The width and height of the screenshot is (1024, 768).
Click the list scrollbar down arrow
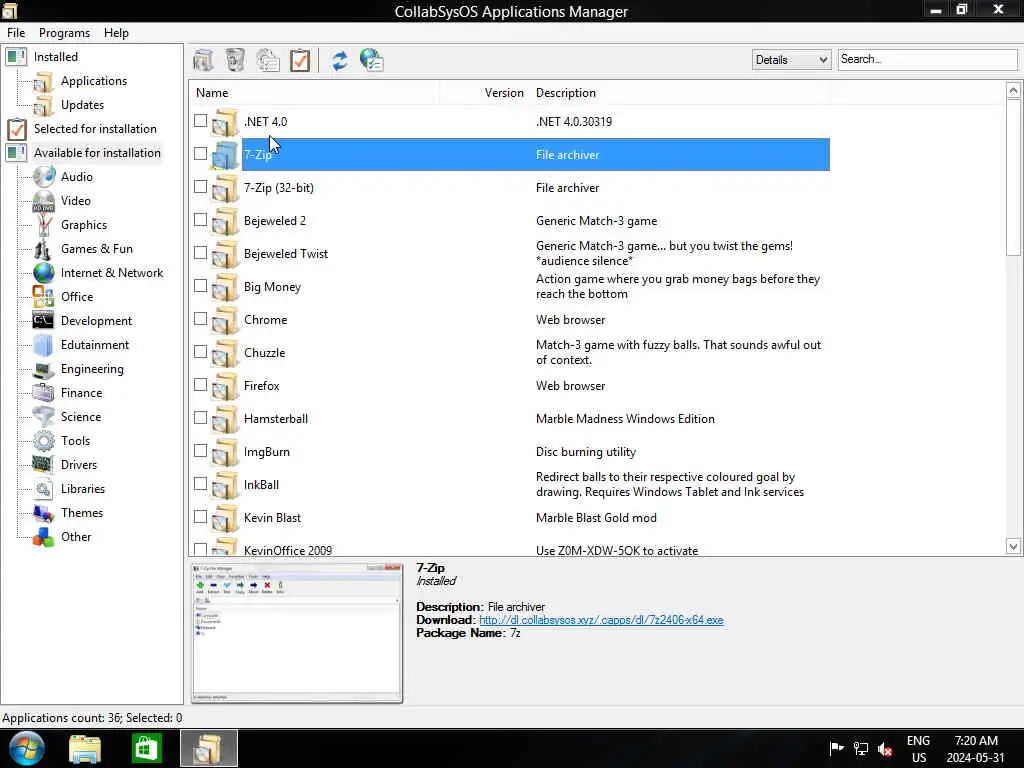[x=1013, y=547]
